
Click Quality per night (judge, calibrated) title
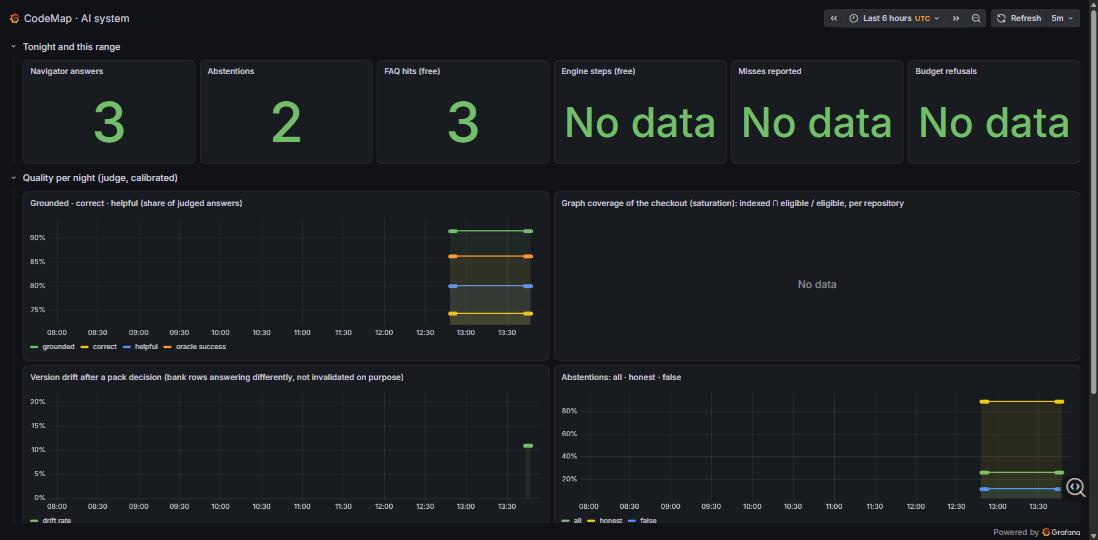[100, 178]
